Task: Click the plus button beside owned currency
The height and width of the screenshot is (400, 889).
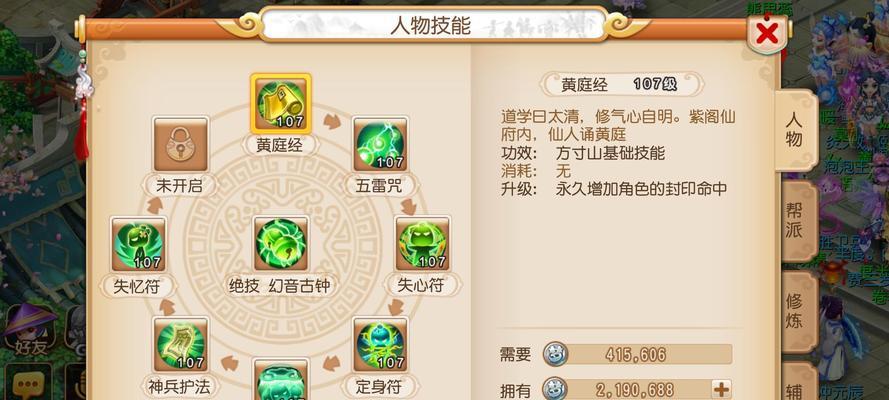Action: pyautogui.click(x=722, y=389)
